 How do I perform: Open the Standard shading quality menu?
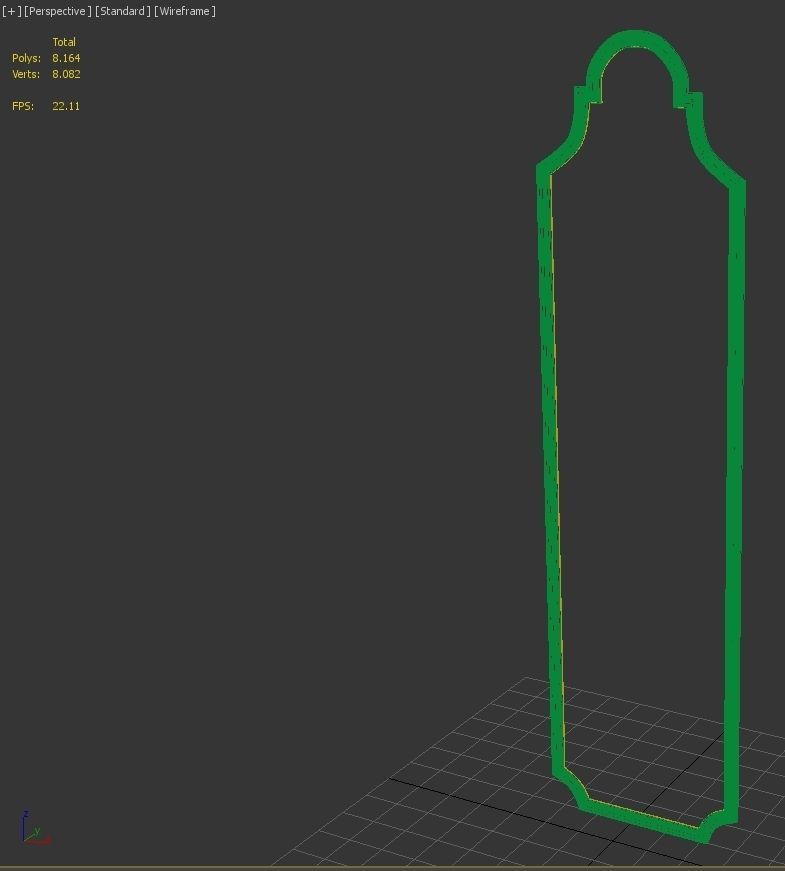pos(122,11)
